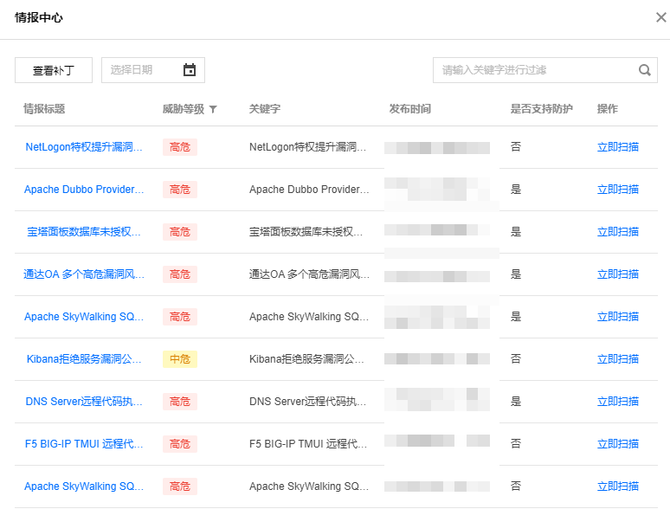The width and height of the screenshot is (670, 509).
Task: Open the DNS Server远程代码执行 intelligence title
Action: click(84, 401)
